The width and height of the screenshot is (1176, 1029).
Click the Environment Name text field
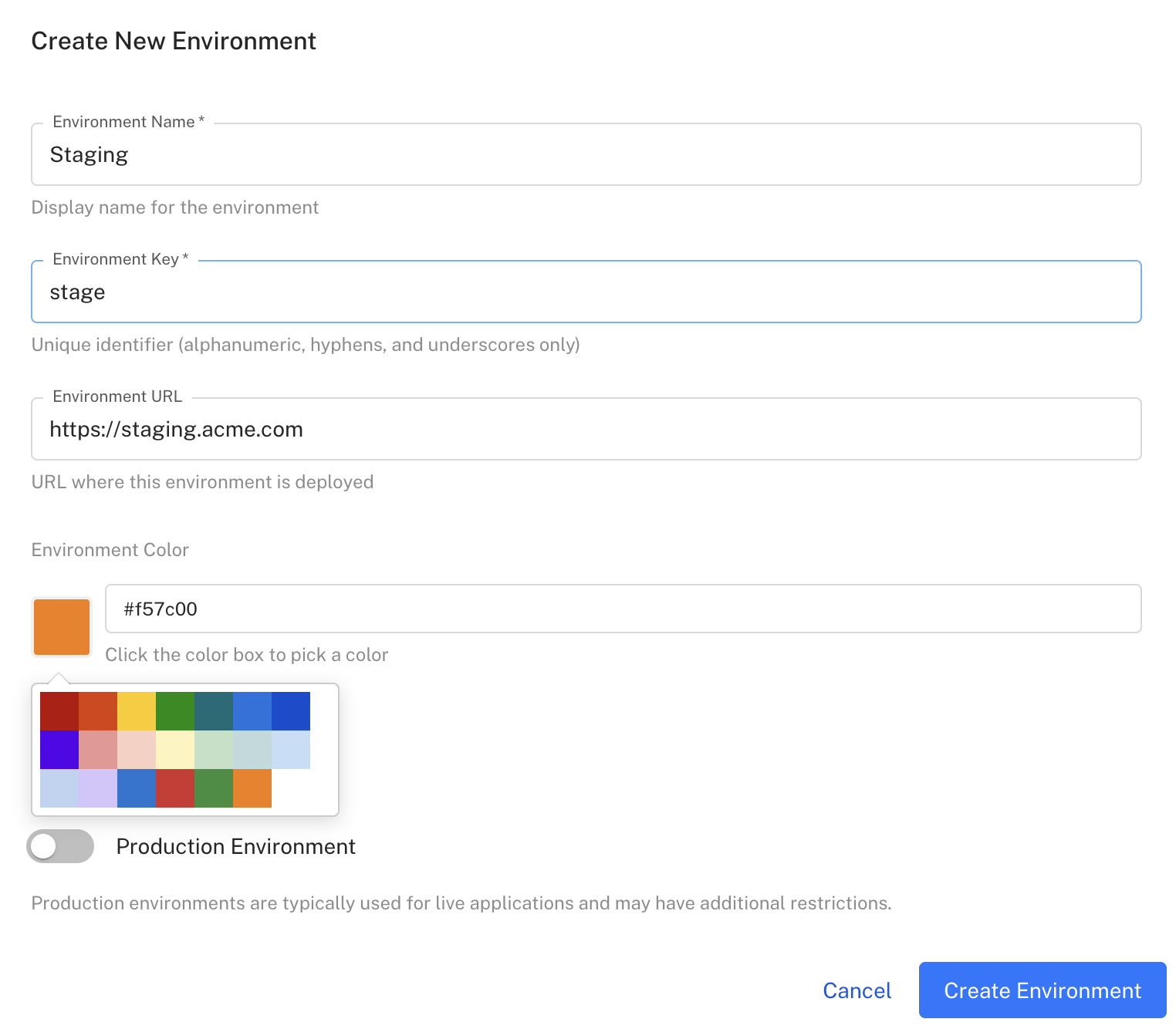(586, 155)
